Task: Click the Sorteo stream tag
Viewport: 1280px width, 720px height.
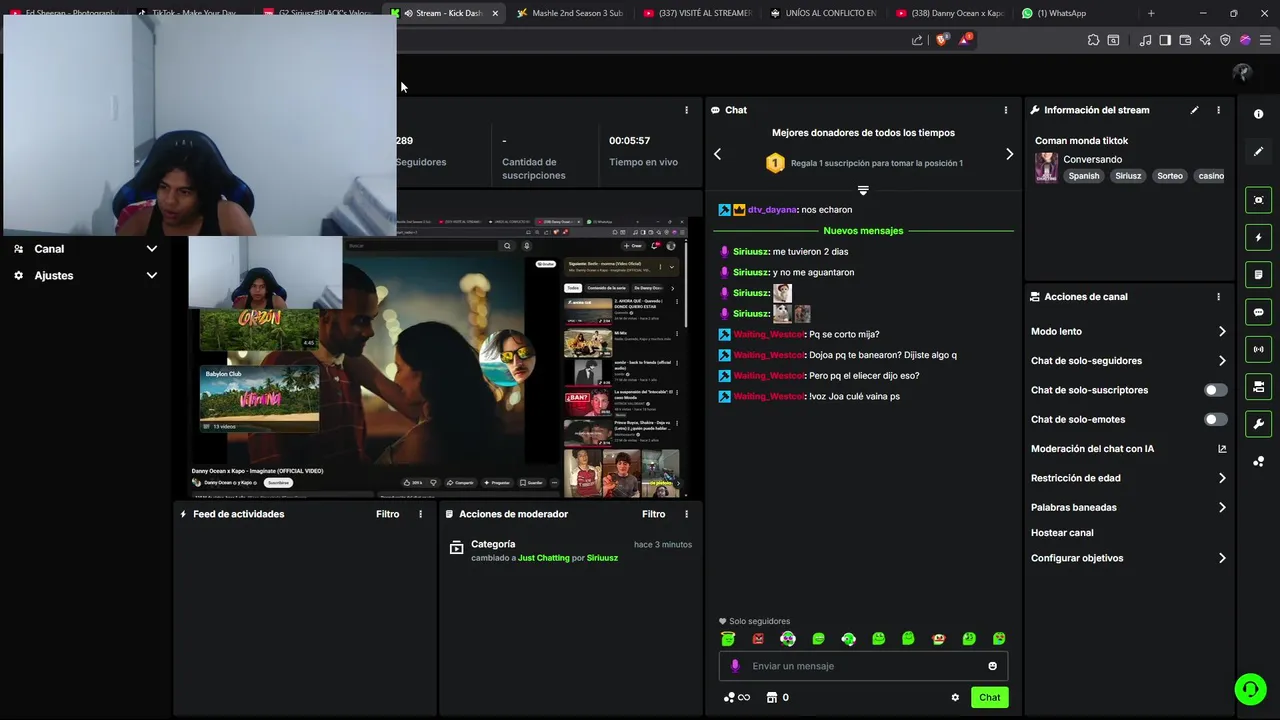Action: [x=1170, y=176]
